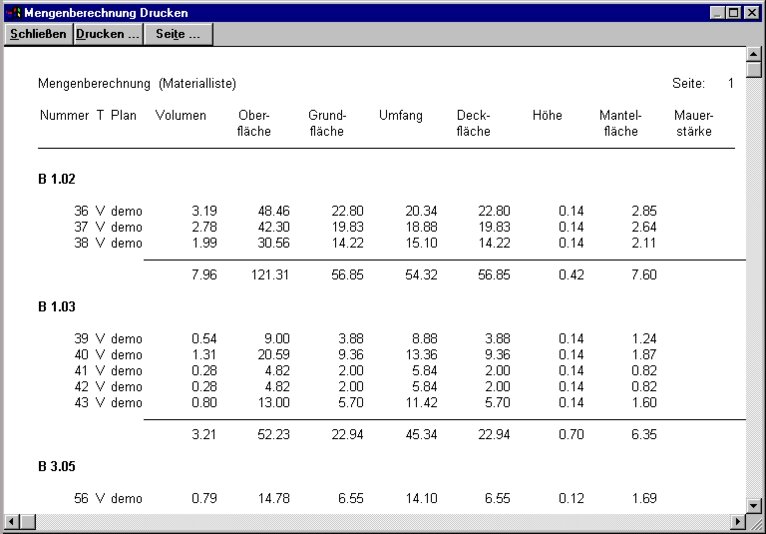The image size is (766, 534).
Task: Click the B 1.03 Volumen total 3.21
Action: [204, 435]
